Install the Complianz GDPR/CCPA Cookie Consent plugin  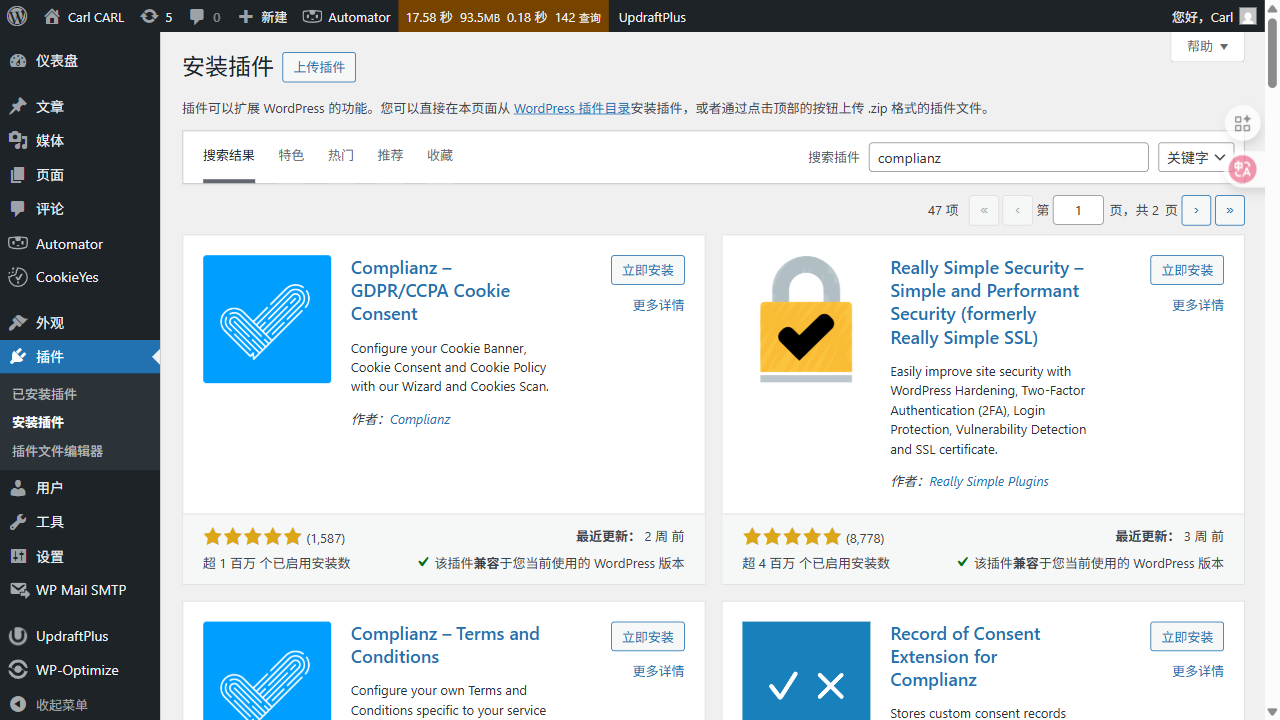(647, 269)
